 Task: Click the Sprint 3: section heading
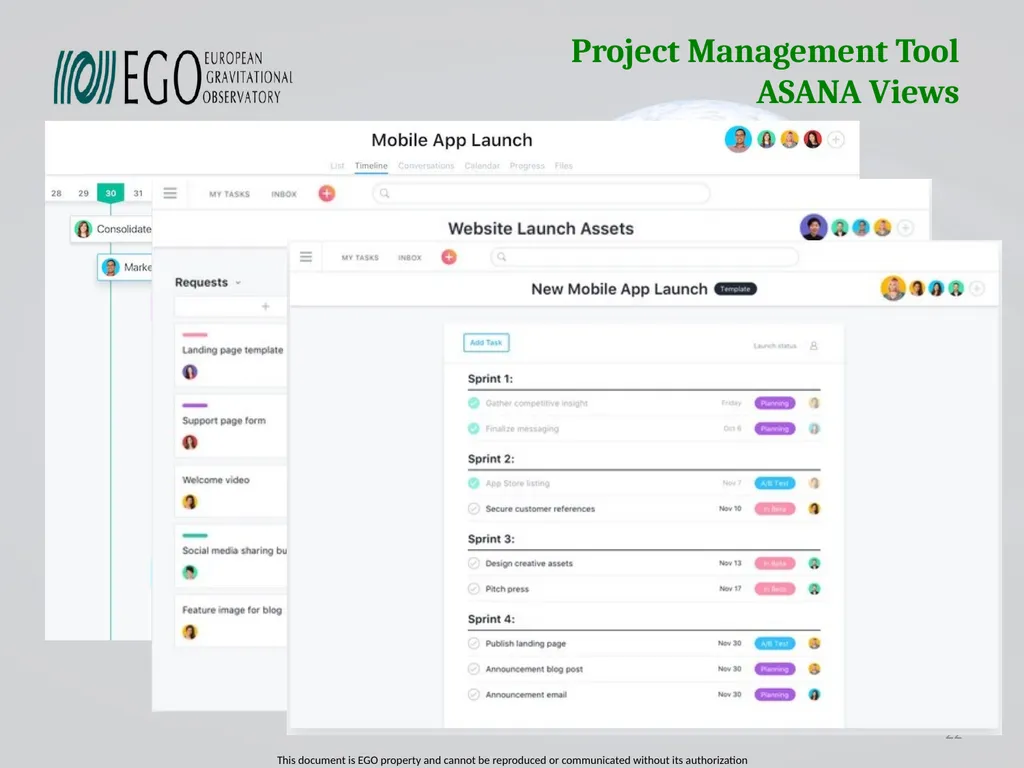pyautogui.click(x=491, y=539)
